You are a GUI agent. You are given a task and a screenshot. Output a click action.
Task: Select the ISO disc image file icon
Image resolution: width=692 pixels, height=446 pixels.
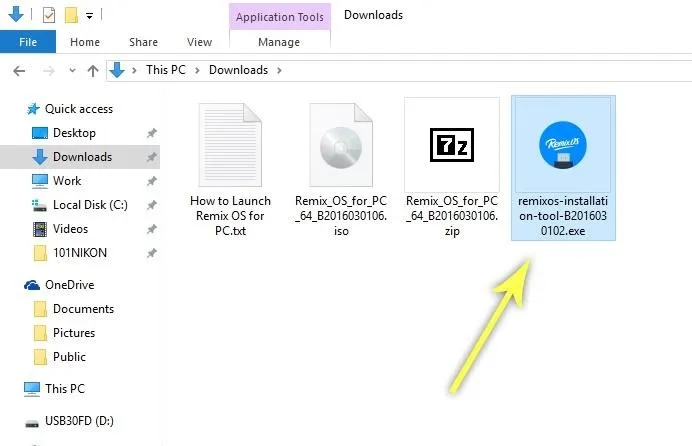point(341,145)
